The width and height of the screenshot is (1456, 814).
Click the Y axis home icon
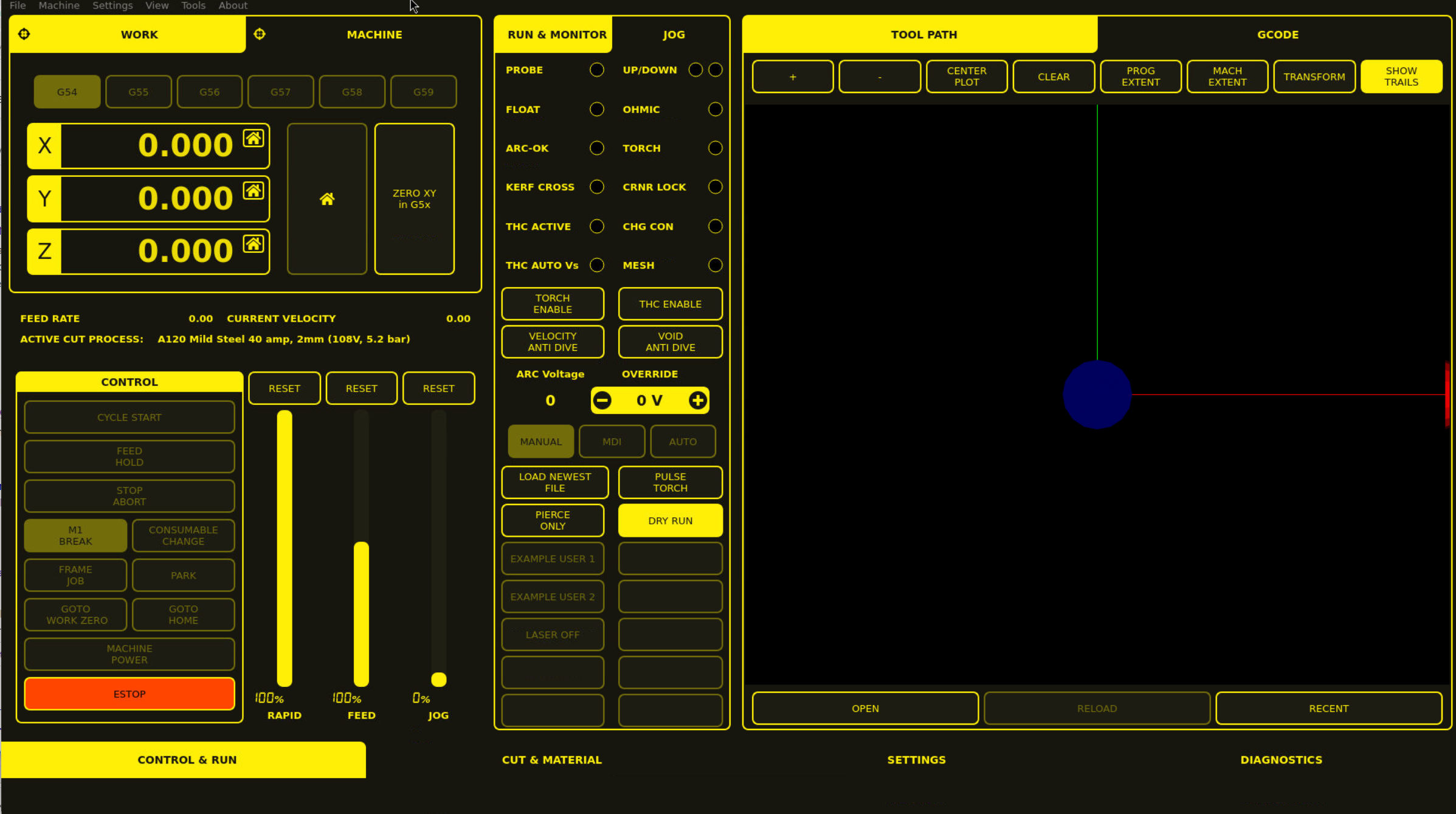pyautogui.click(x=254, y=191)
